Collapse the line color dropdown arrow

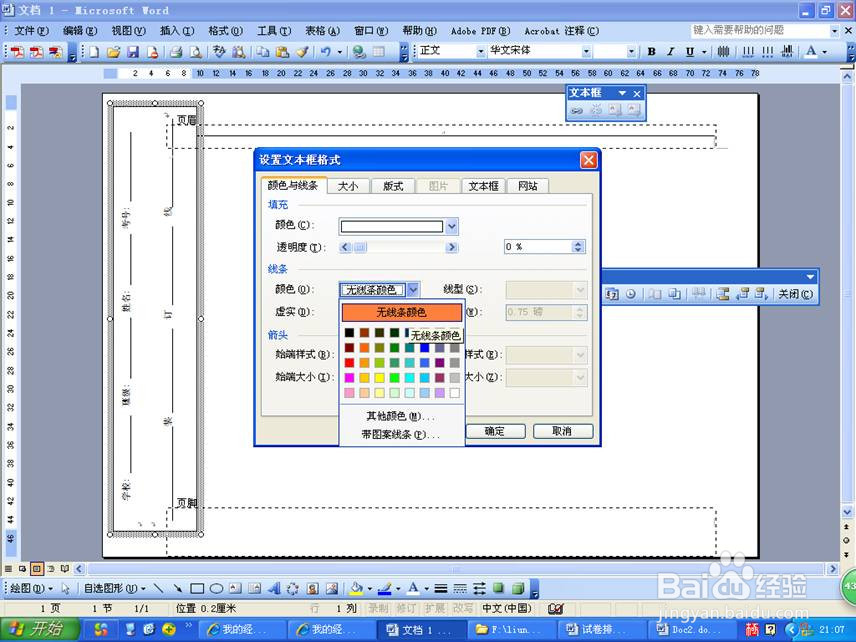[413, 289]
